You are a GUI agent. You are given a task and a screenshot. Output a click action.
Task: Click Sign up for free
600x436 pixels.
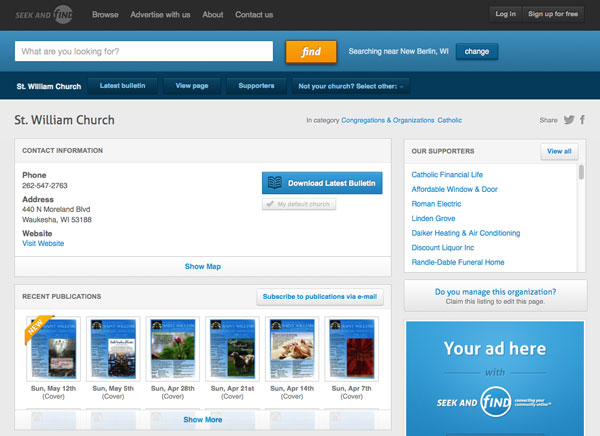tap(553, 14)
